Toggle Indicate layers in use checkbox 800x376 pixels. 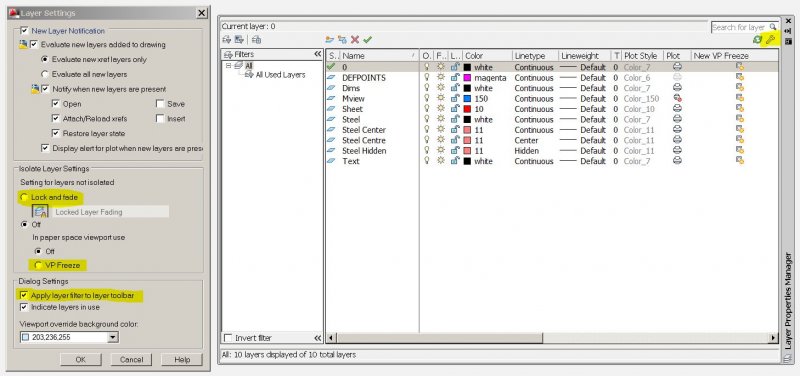[x=24, y=307]
